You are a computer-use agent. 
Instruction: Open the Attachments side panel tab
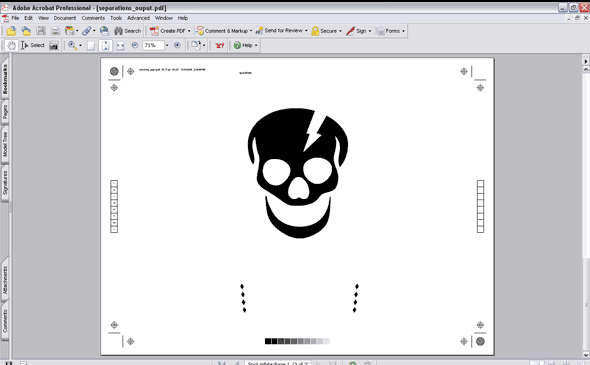pos(5,280)
